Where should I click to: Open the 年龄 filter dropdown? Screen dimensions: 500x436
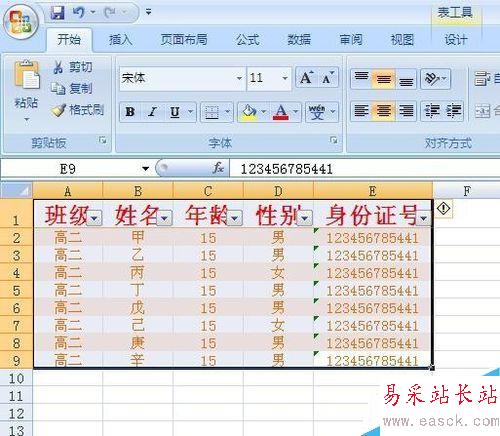click(x=235, y=218)
